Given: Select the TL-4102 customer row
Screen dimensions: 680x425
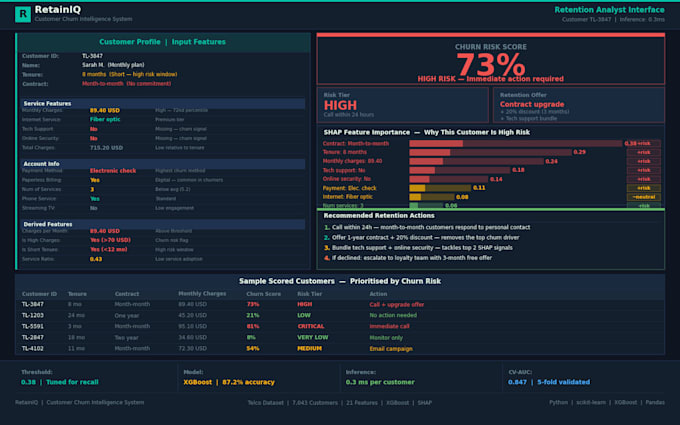Looking at the screenshot, I should click(340, 349).
